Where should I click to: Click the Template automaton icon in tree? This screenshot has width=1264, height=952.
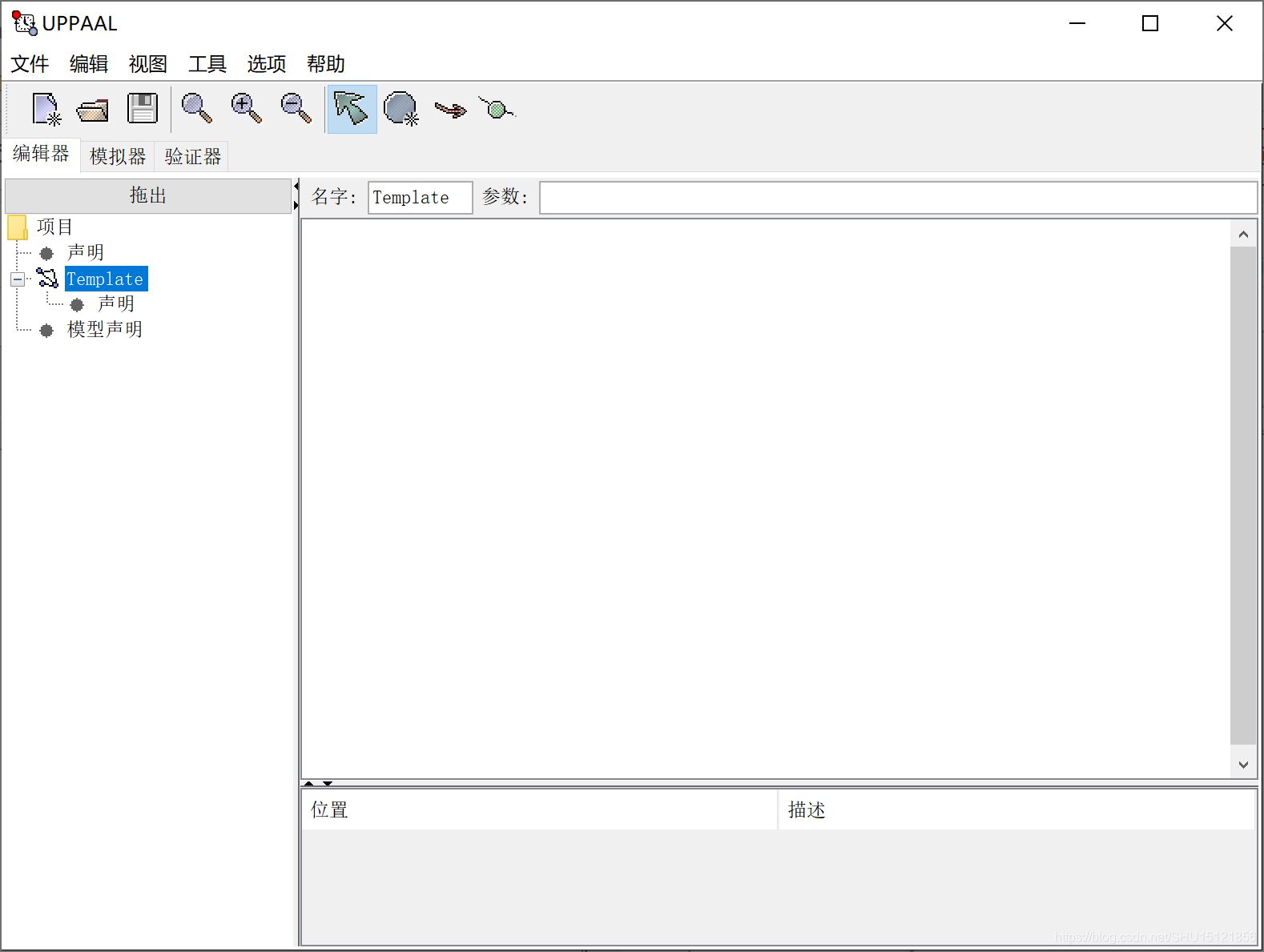click(x=47, y=279)
